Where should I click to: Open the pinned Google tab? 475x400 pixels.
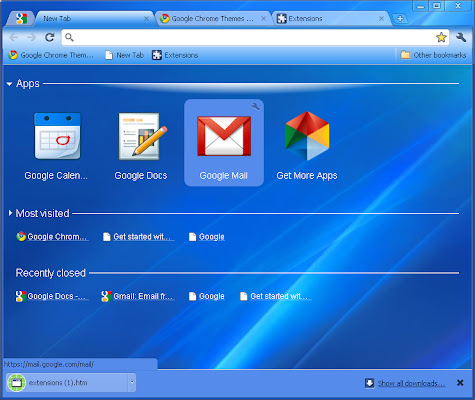click(21, 18)
